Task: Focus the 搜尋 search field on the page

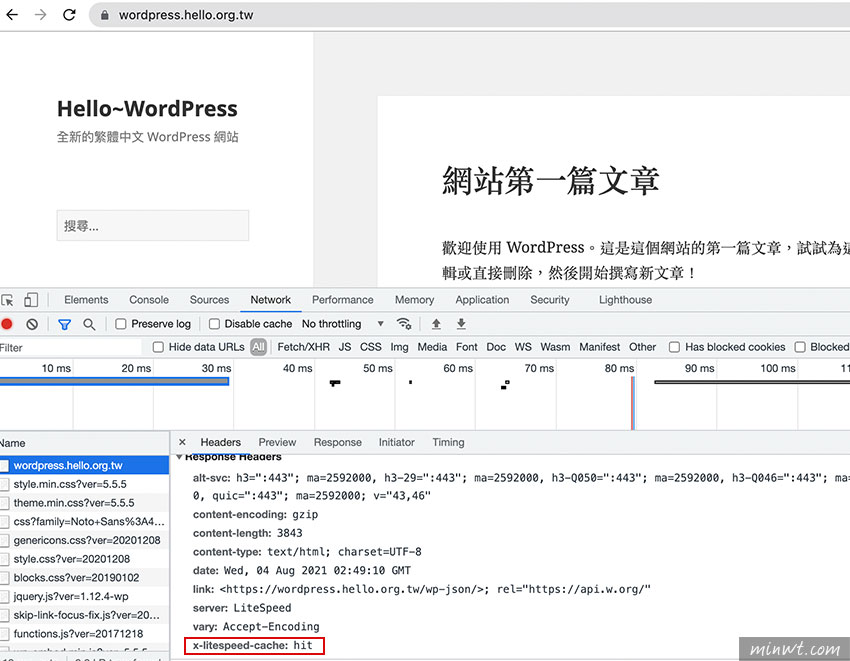Action: pyautogui.click(x=153, y=226)
